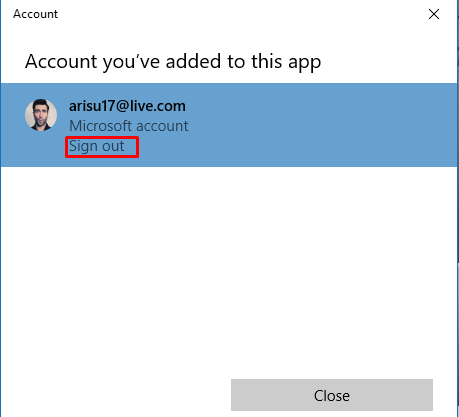
Task: Click the gray Close button
Action: coord(332,395)
